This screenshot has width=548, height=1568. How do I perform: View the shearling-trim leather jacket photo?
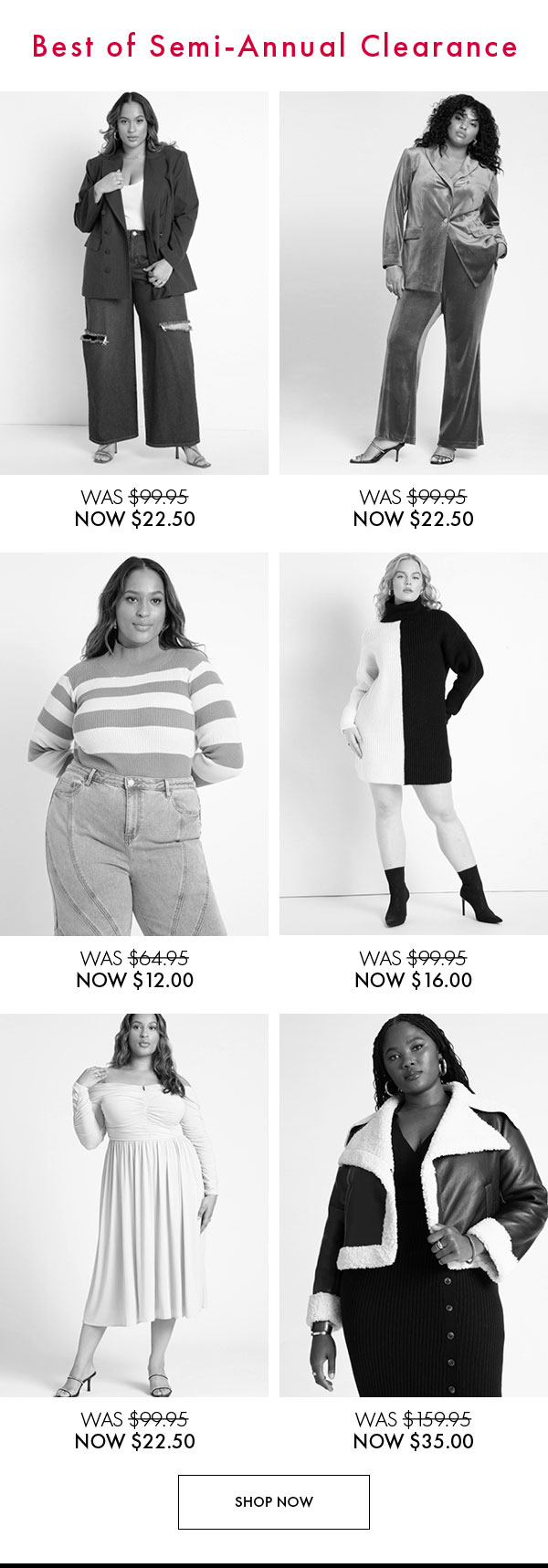(x=414, y=1205)
